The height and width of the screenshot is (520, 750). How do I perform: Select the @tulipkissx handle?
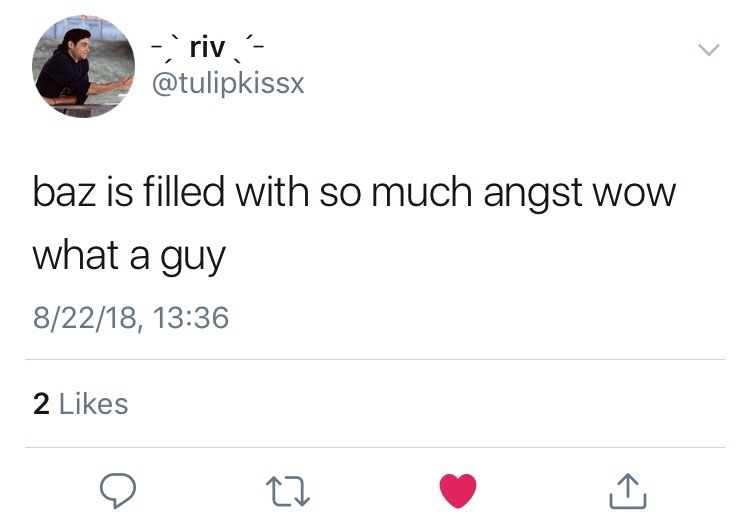tap(228, 84)
